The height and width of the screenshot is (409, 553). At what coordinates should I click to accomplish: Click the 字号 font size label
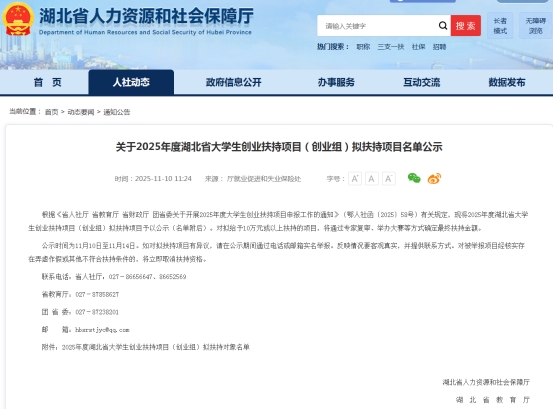335,179
